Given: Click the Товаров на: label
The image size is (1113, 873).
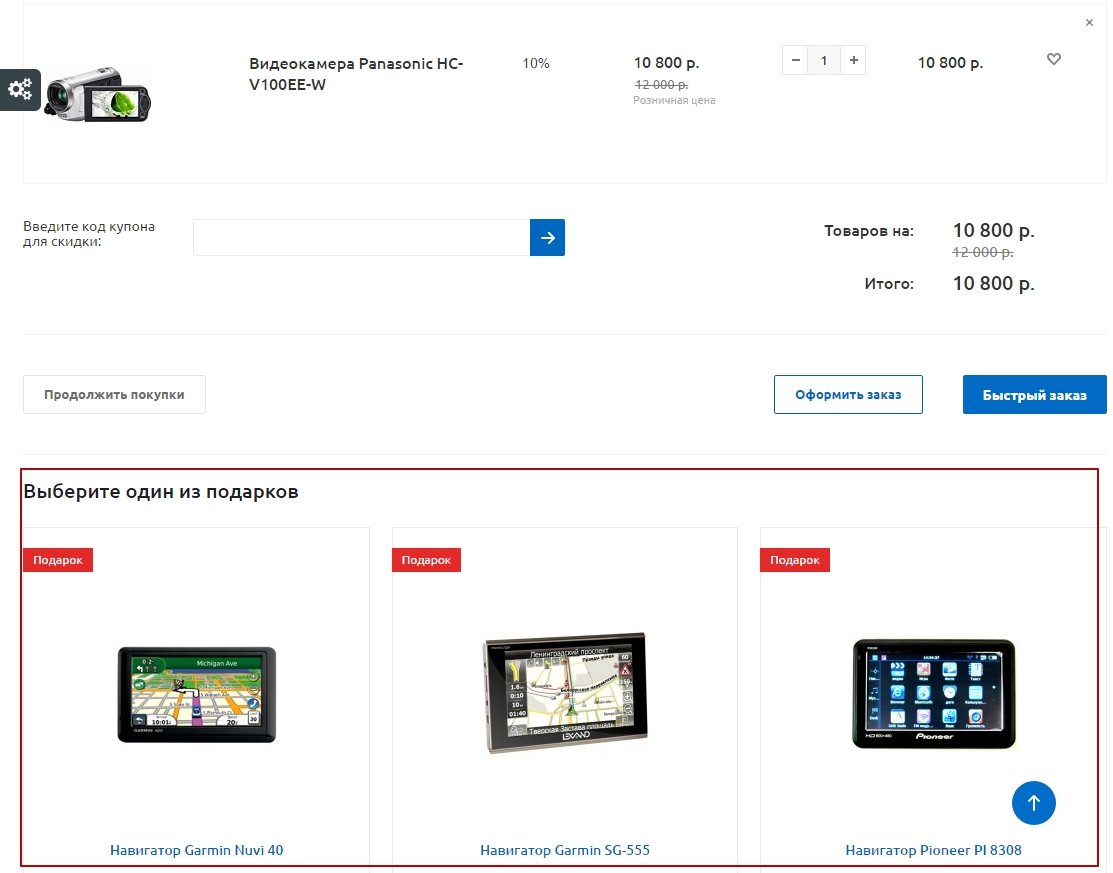Looking at the screenshot, I should (869, 231).
